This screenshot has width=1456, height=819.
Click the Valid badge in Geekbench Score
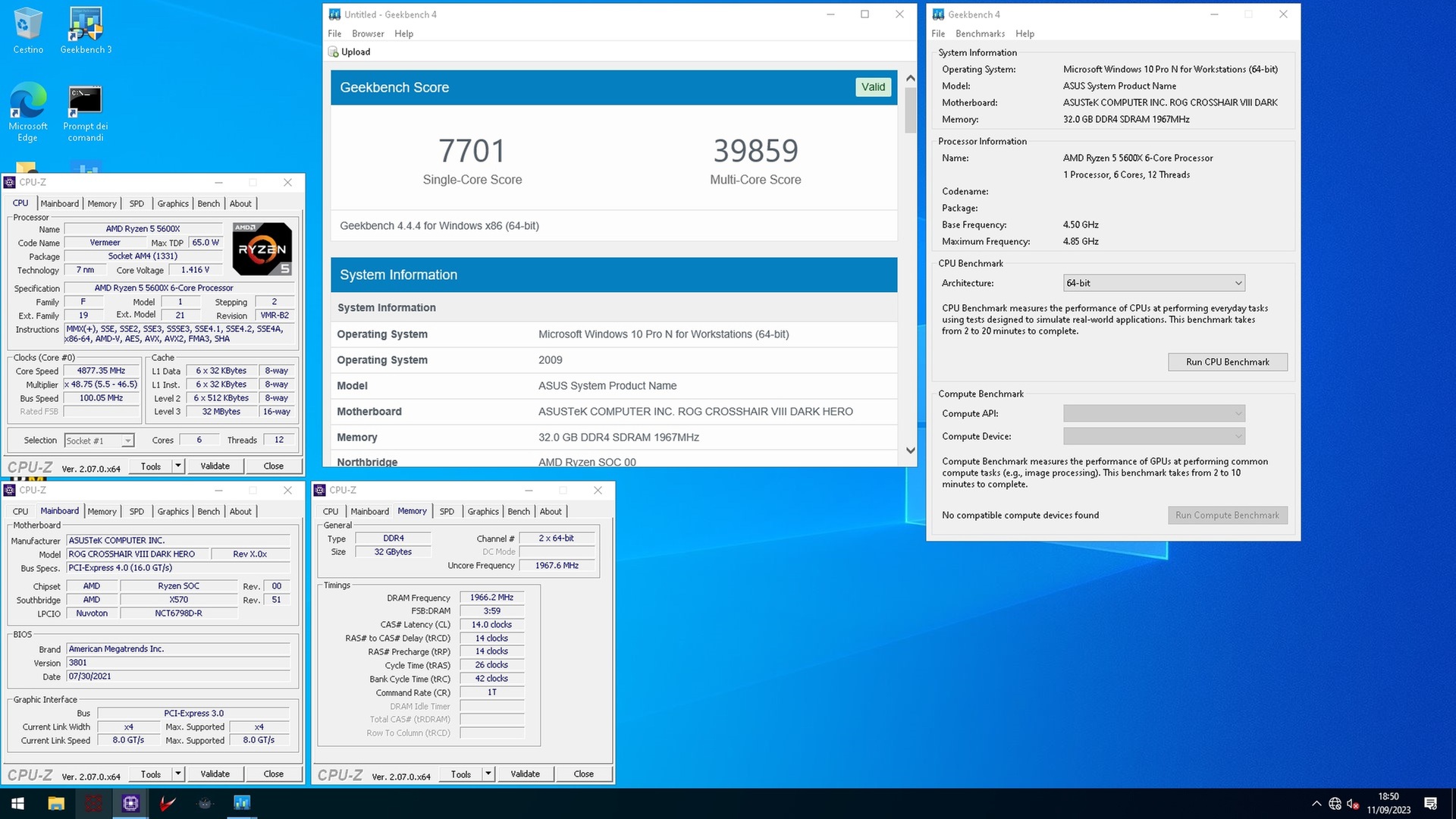click(873, 87)
